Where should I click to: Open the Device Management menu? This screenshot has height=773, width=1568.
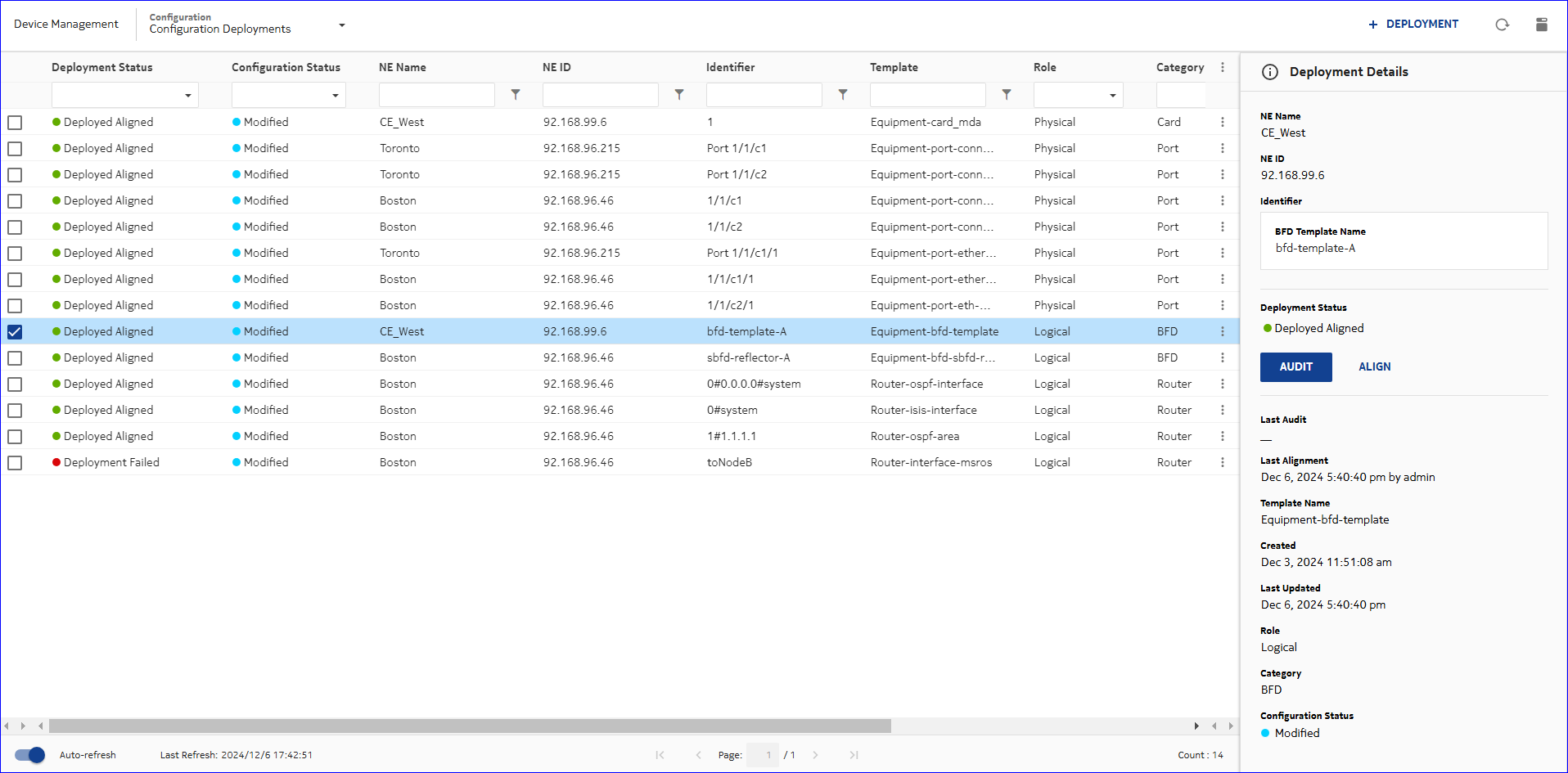click(66, 25)
